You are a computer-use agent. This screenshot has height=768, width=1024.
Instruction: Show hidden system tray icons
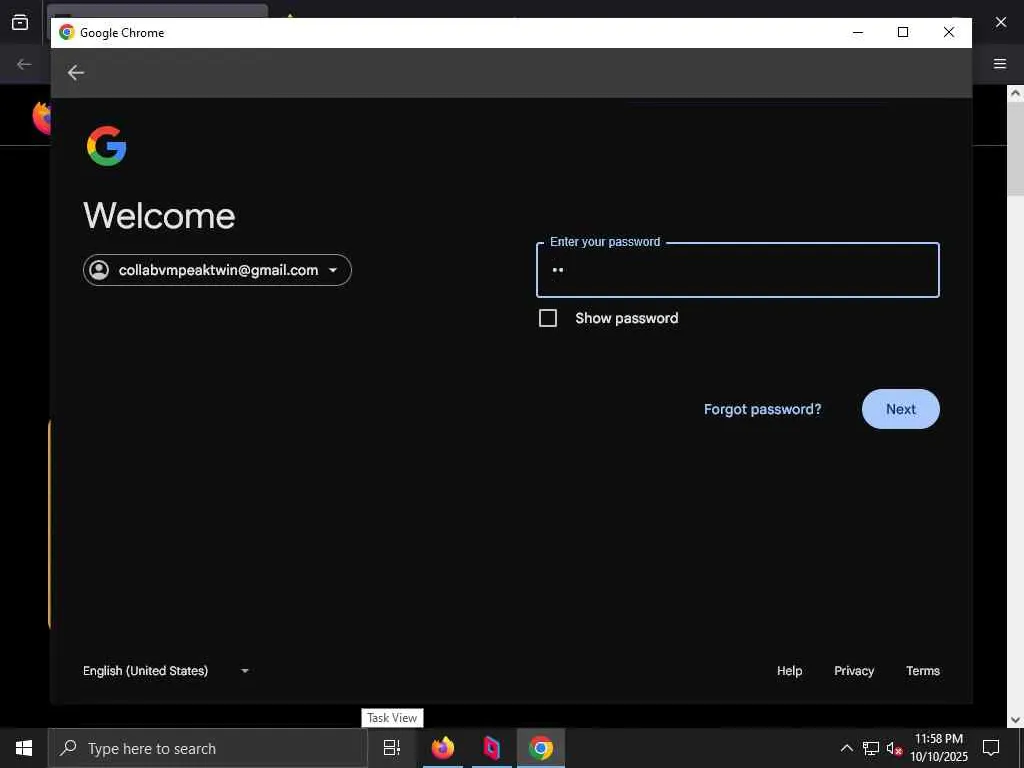846,748
